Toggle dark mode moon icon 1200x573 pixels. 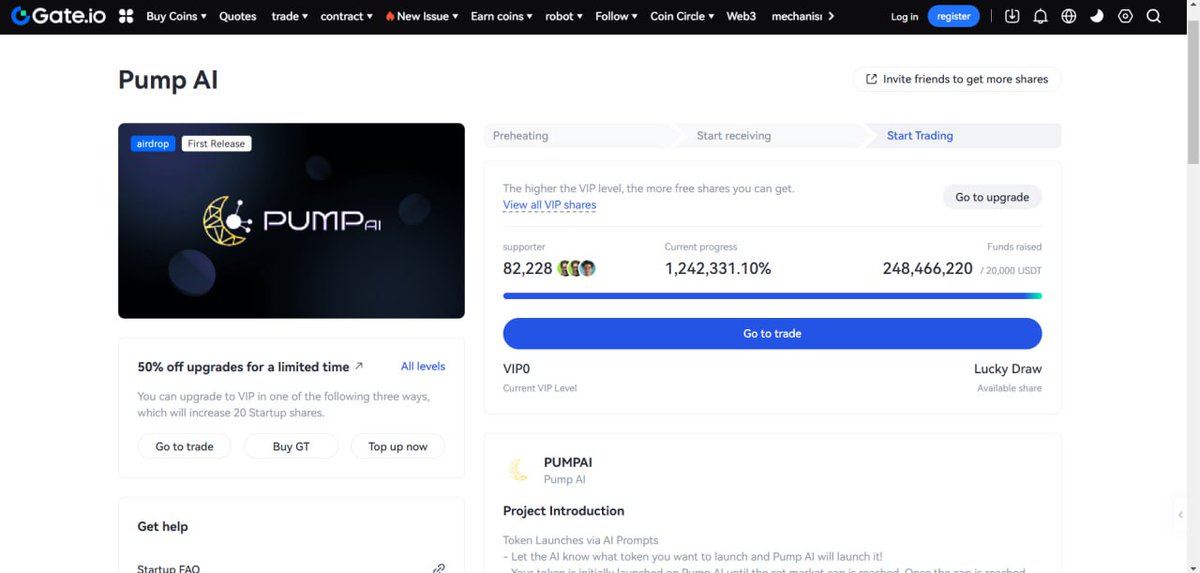tap(1097, 16)
